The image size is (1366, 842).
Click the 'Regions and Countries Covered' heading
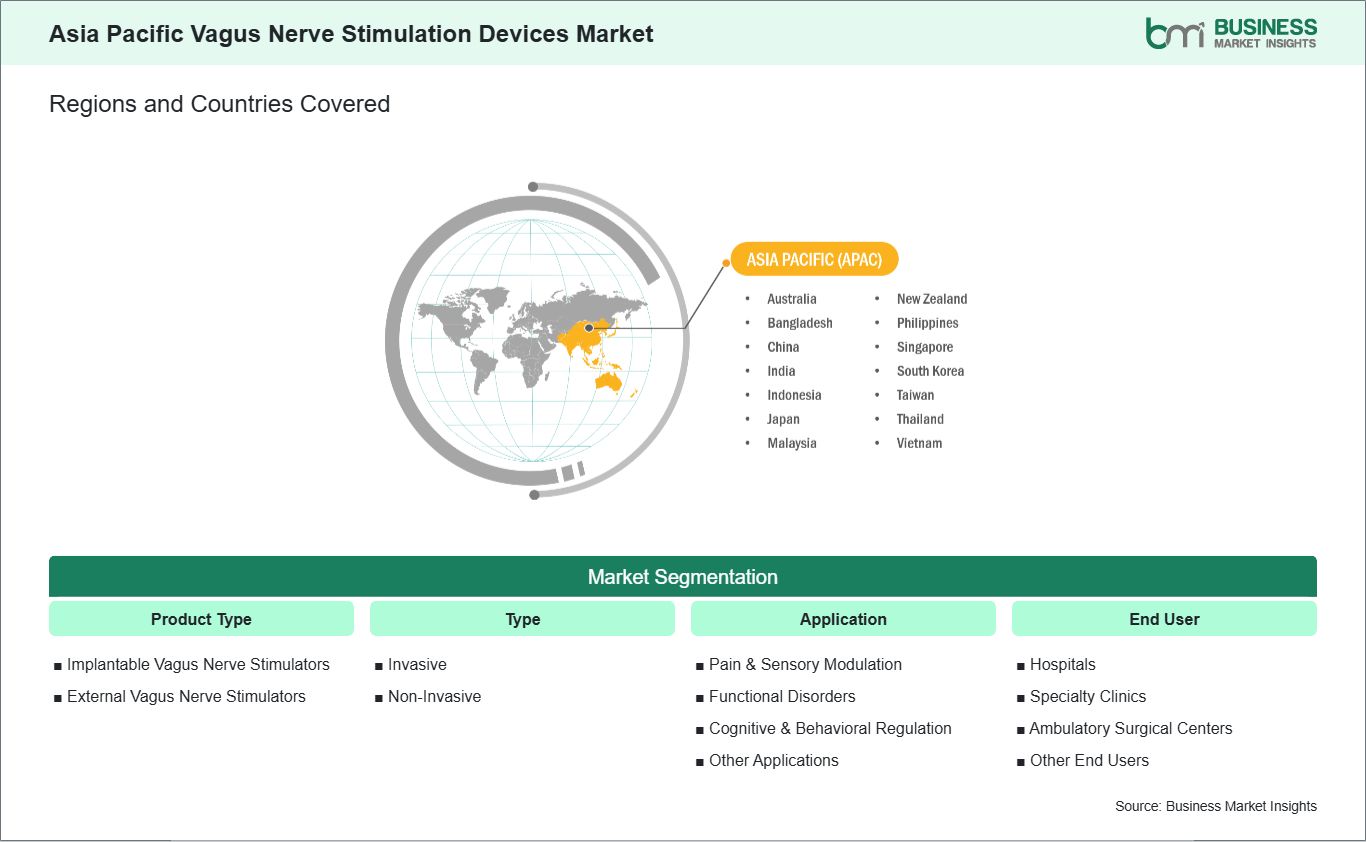[219, 104]
